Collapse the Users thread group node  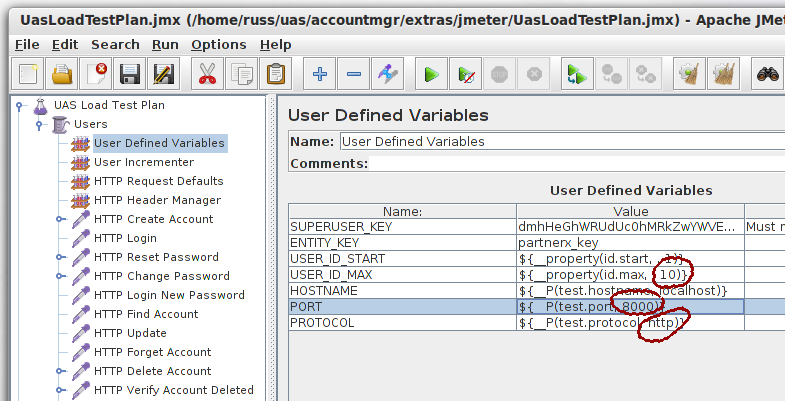click(x=39, y=125)
